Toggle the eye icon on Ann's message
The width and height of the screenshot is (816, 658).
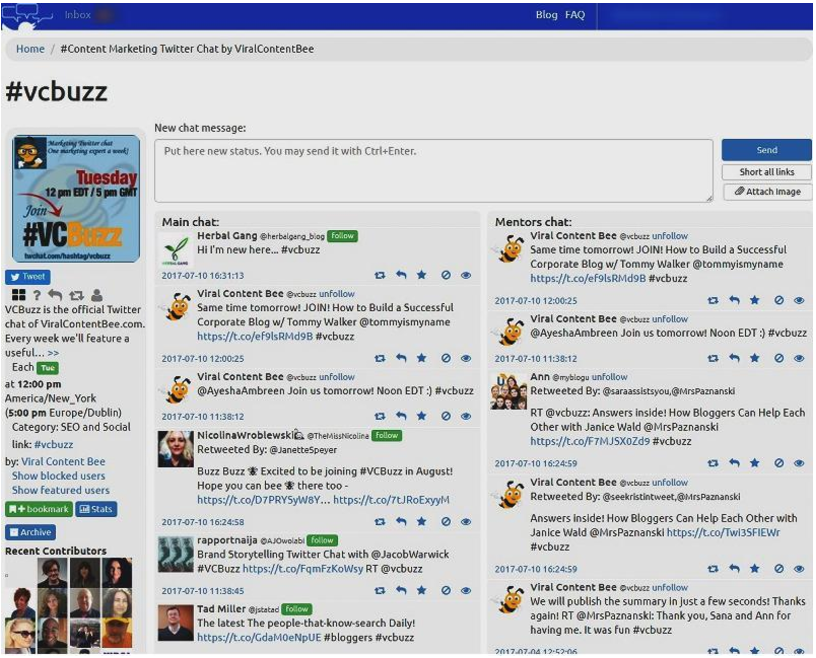point(799,463)
